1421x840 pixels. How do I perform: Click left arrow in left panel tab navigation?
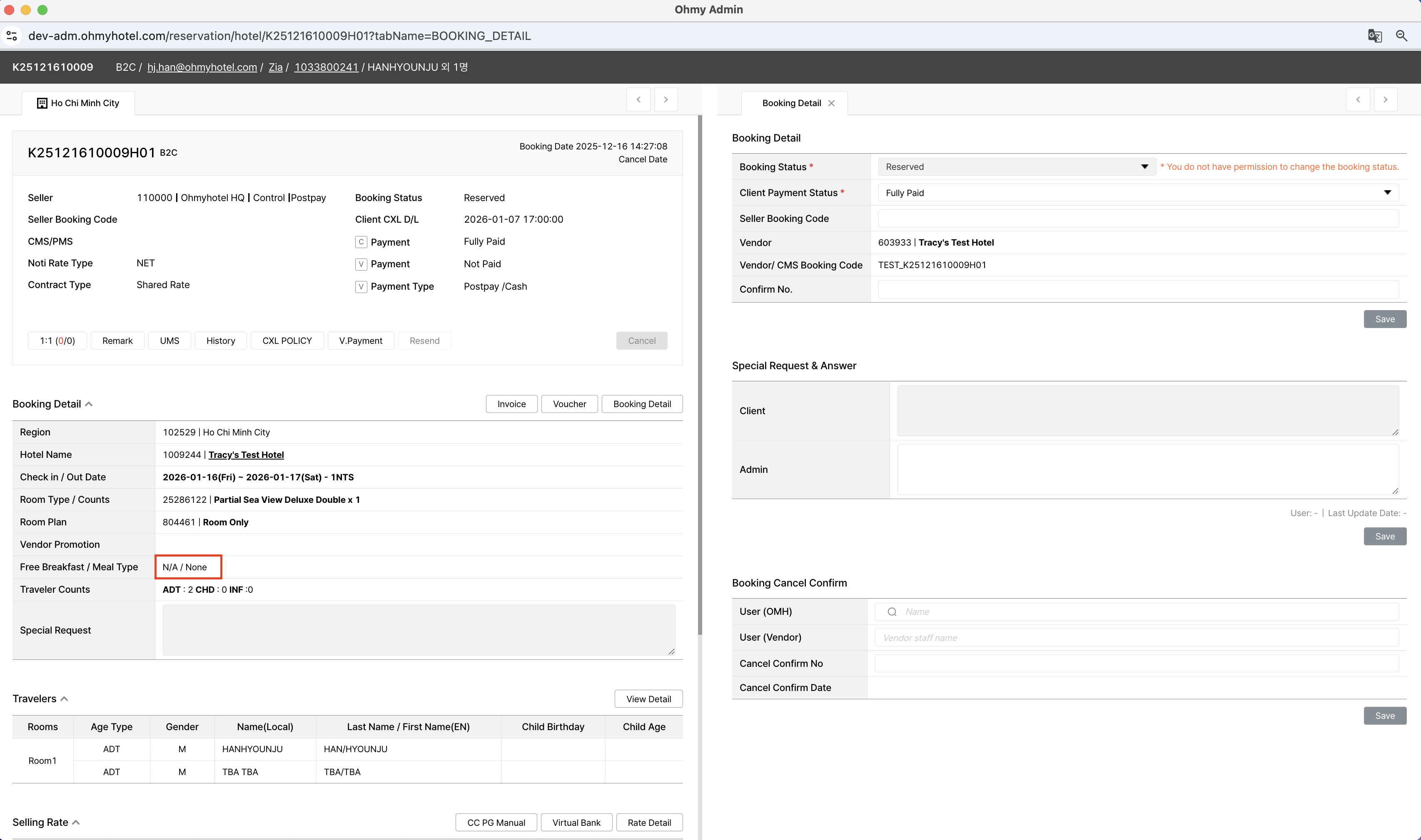(638, 99)
